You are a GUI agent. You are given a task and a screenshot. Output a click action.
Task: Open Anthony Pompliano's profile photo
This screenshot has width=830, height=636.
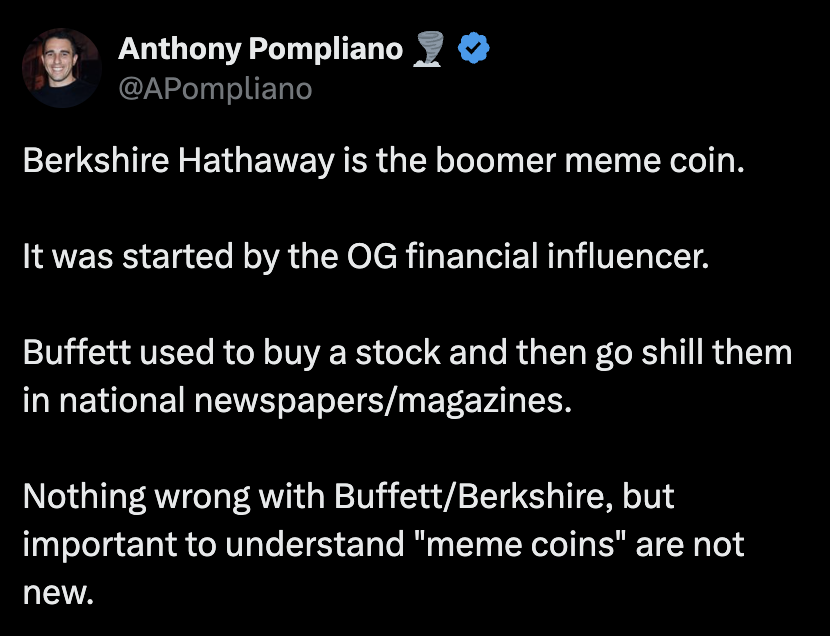tap(61, 68)
